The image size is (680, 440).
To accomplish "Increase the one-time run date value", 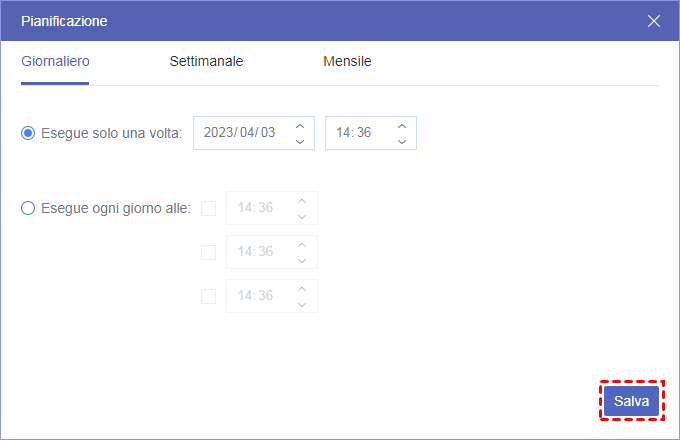I will click(299, 125).
